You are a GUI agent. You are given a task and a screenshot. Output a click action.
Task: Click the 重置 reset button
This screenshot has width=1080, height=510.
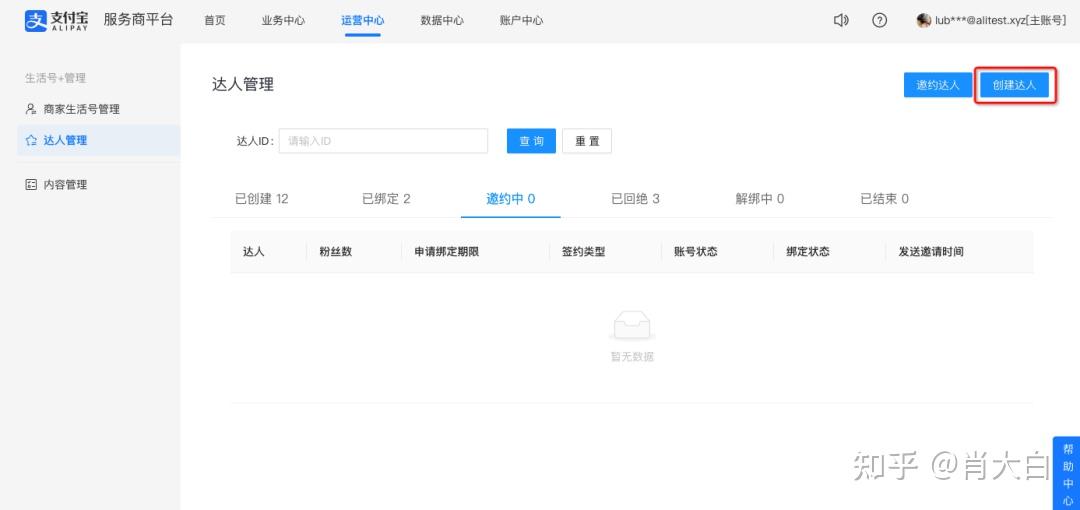pyautogui.click(x=587, y=141)
